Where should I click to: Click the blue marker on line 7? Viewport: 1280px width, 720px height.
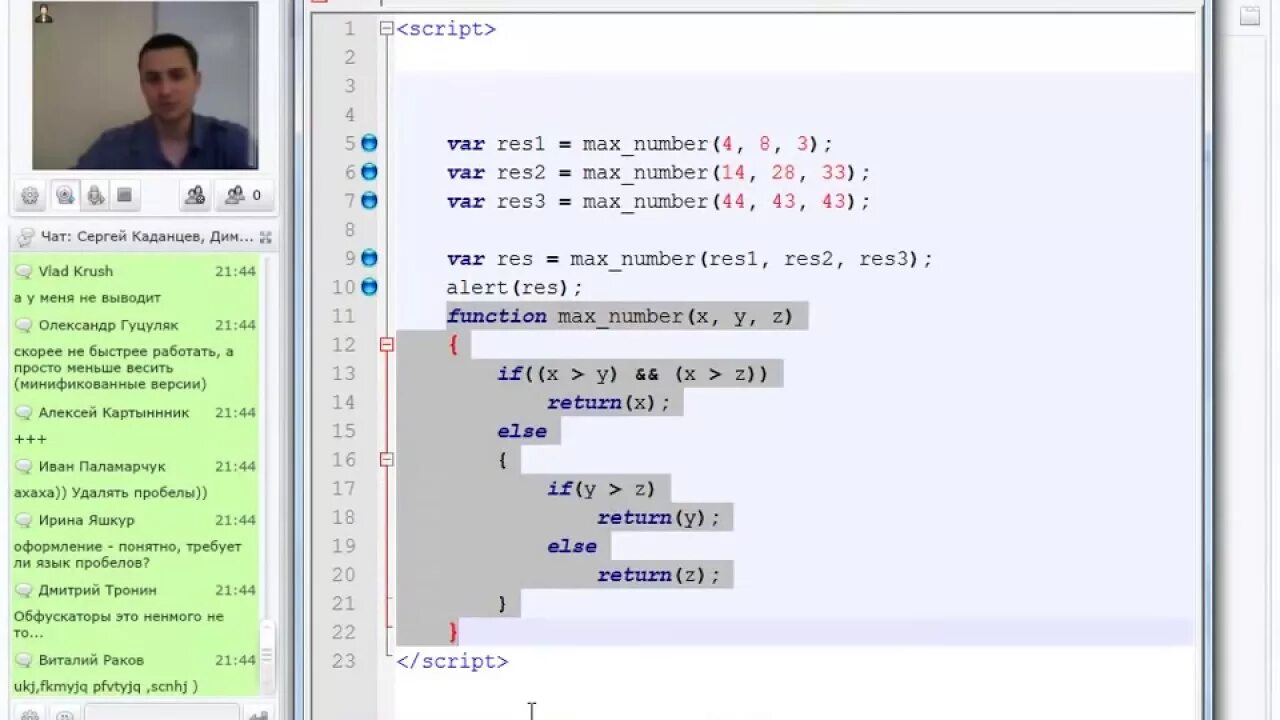click(x=369, y=201)
